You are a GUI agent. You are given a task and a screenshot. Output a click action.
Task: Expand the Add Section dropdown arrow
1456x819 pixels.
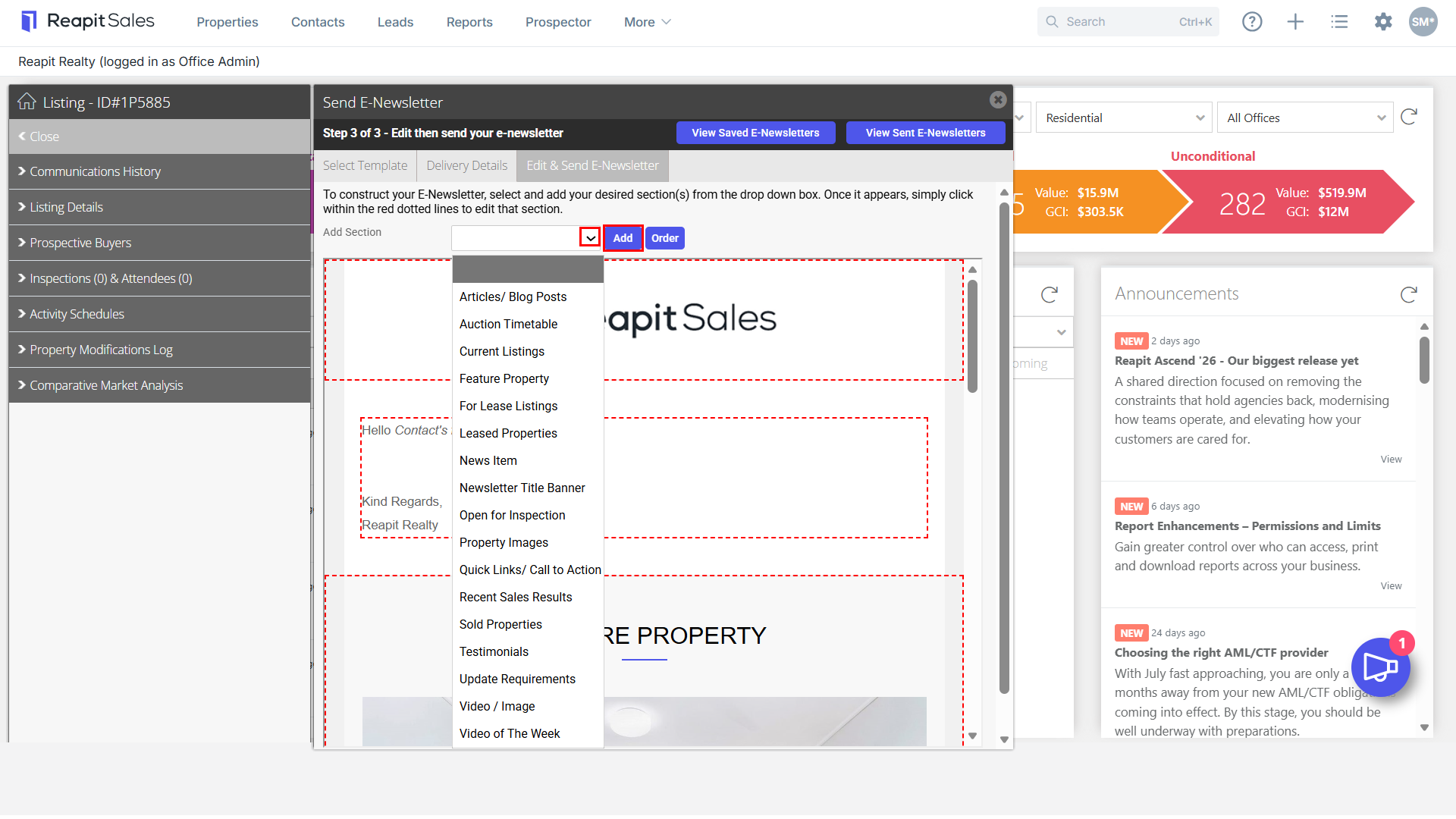pyautogui.click(x=590, y=238)
